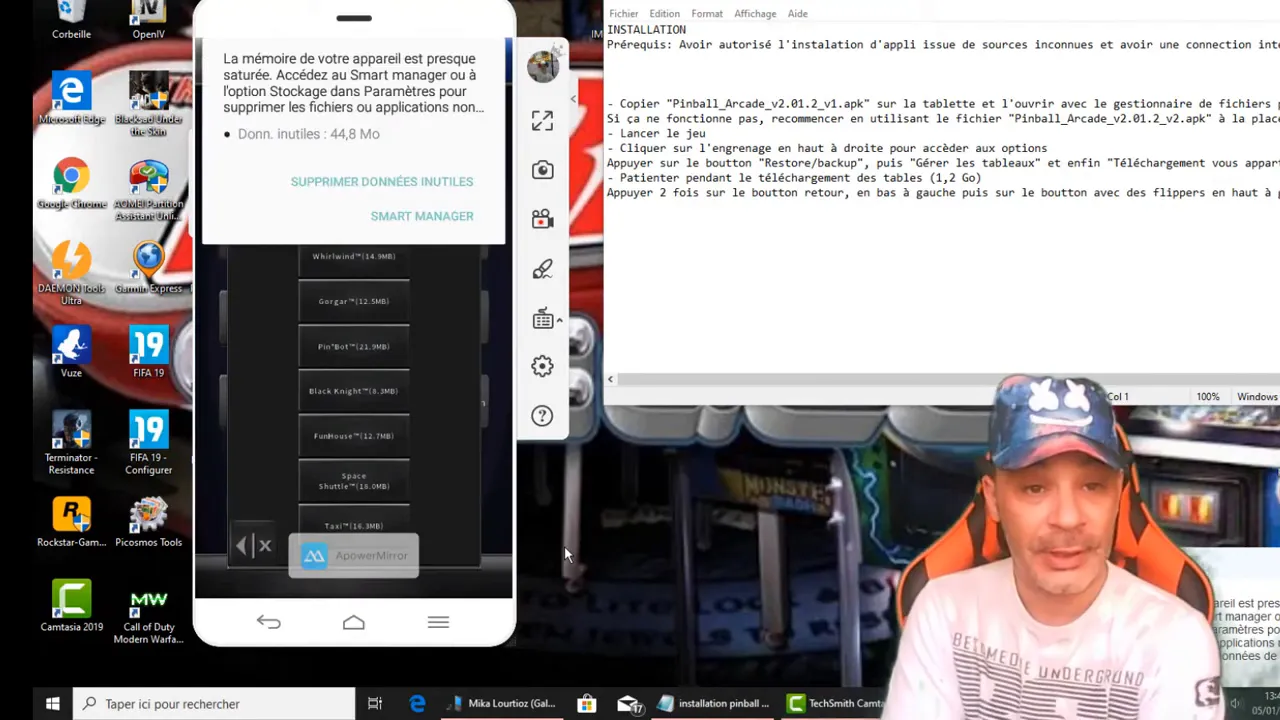Select the AOMEI Partition Assistant desktop icon
This screenshot has height=720, width=1280.
tap(148, 190)
